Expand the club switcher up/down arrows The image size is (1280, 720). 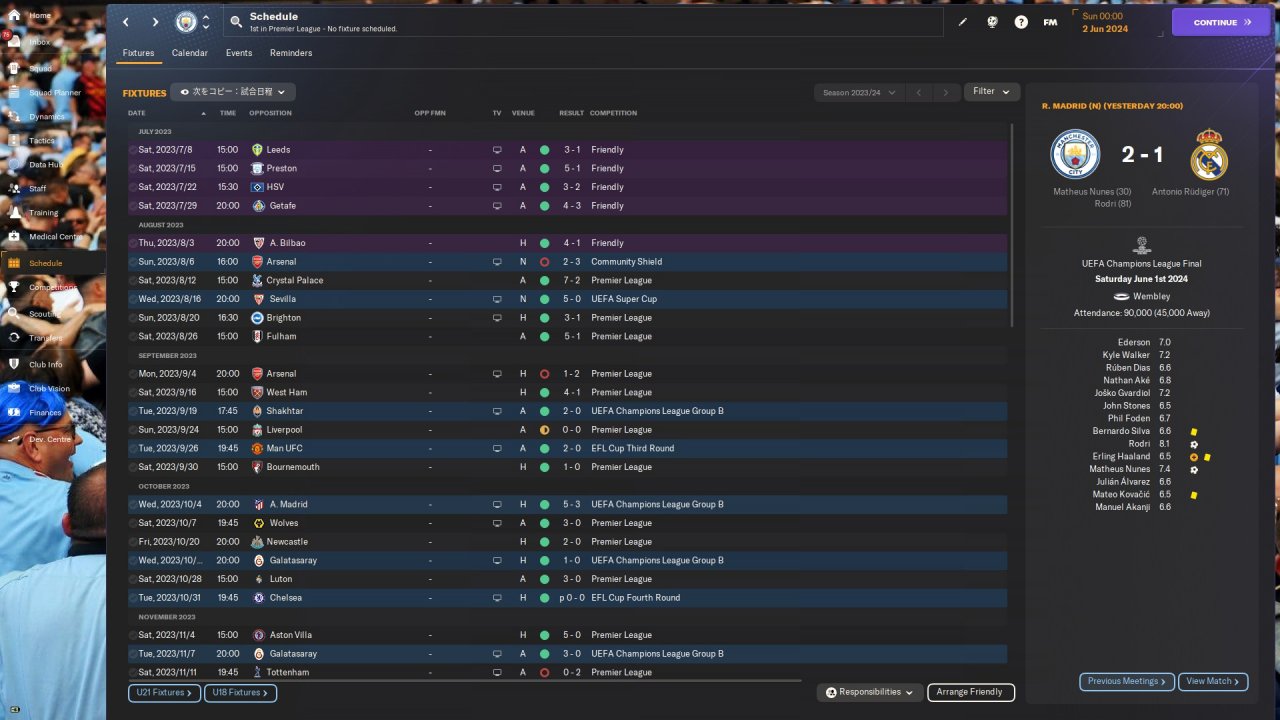[x=206, y=22]
